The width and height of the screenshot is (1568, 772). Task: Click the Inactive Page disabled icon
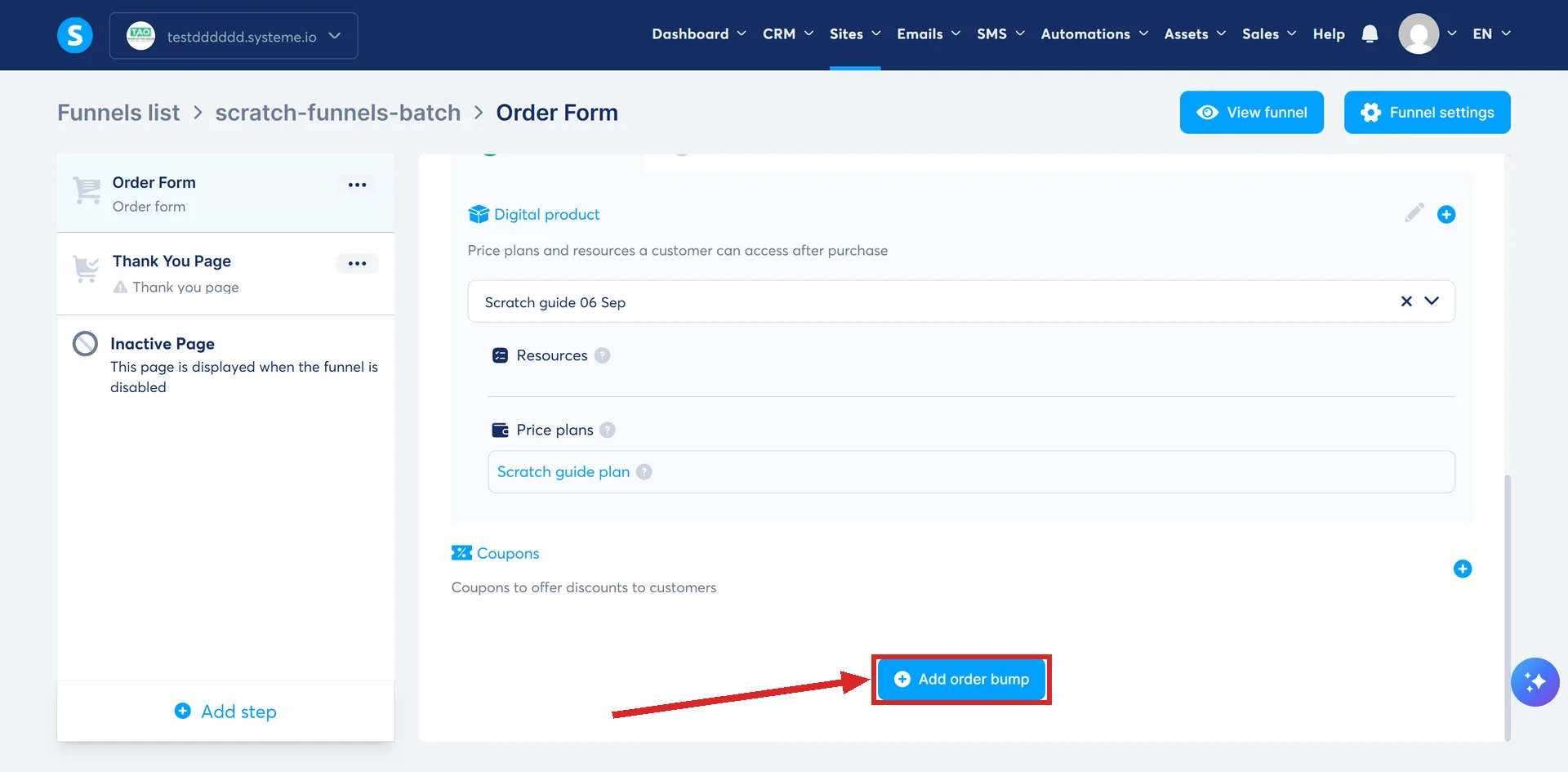point(85,344)
